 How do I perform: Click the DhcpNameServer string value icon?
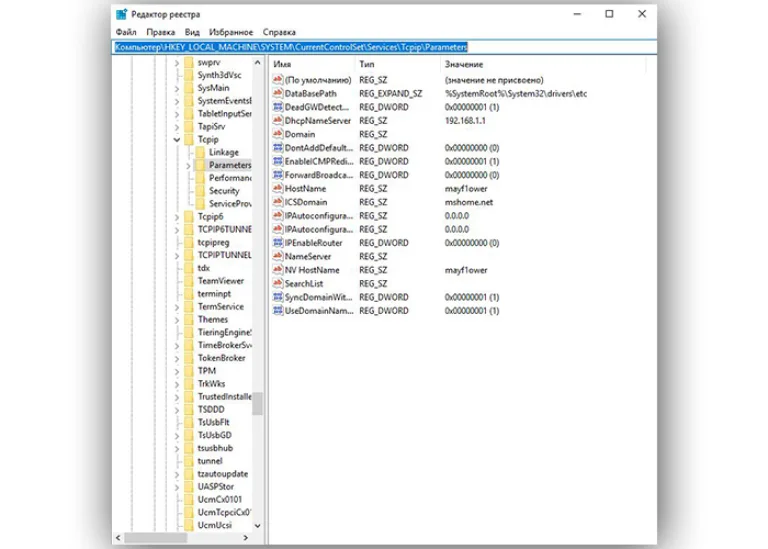click(x=278, y=120)
